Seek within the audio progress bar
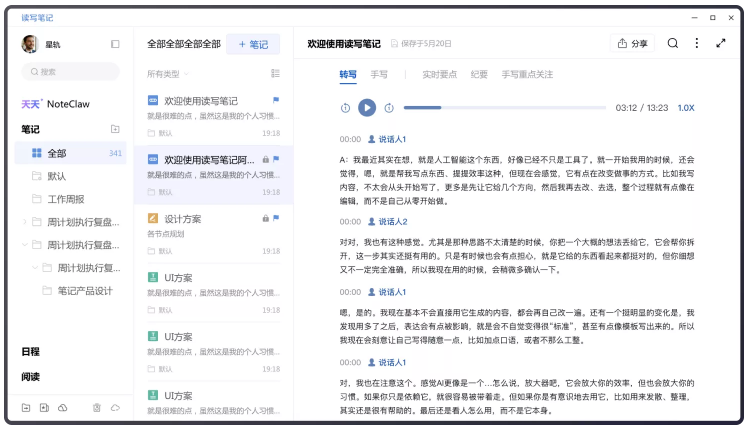The width and height of the screenshot is (747, 429). pos(505,108)
